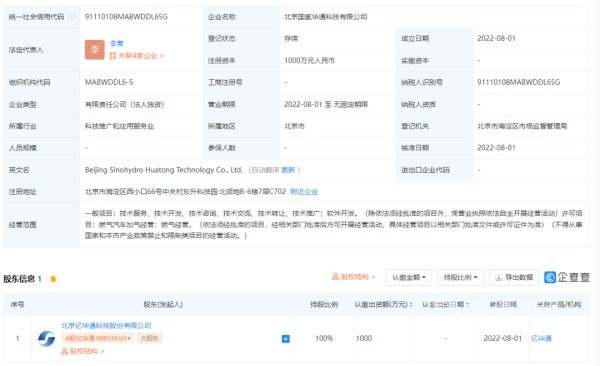Sort by 认缴出资额(万元) column
Screen dimensions: 600x366
pyautogui.click(x=383, y=304)
